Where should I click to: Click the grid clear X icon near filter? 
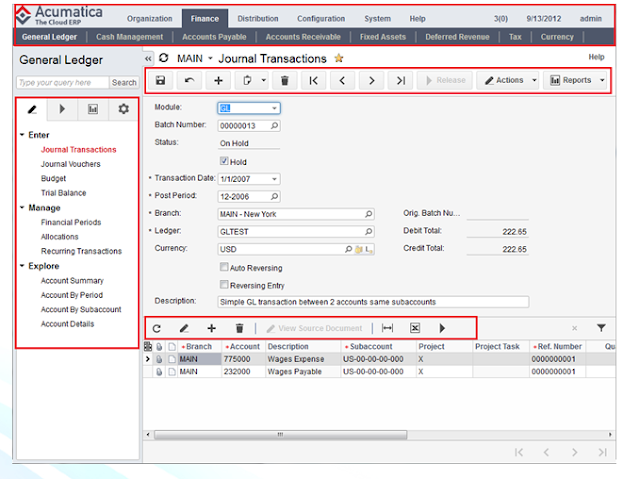[574, 328]
